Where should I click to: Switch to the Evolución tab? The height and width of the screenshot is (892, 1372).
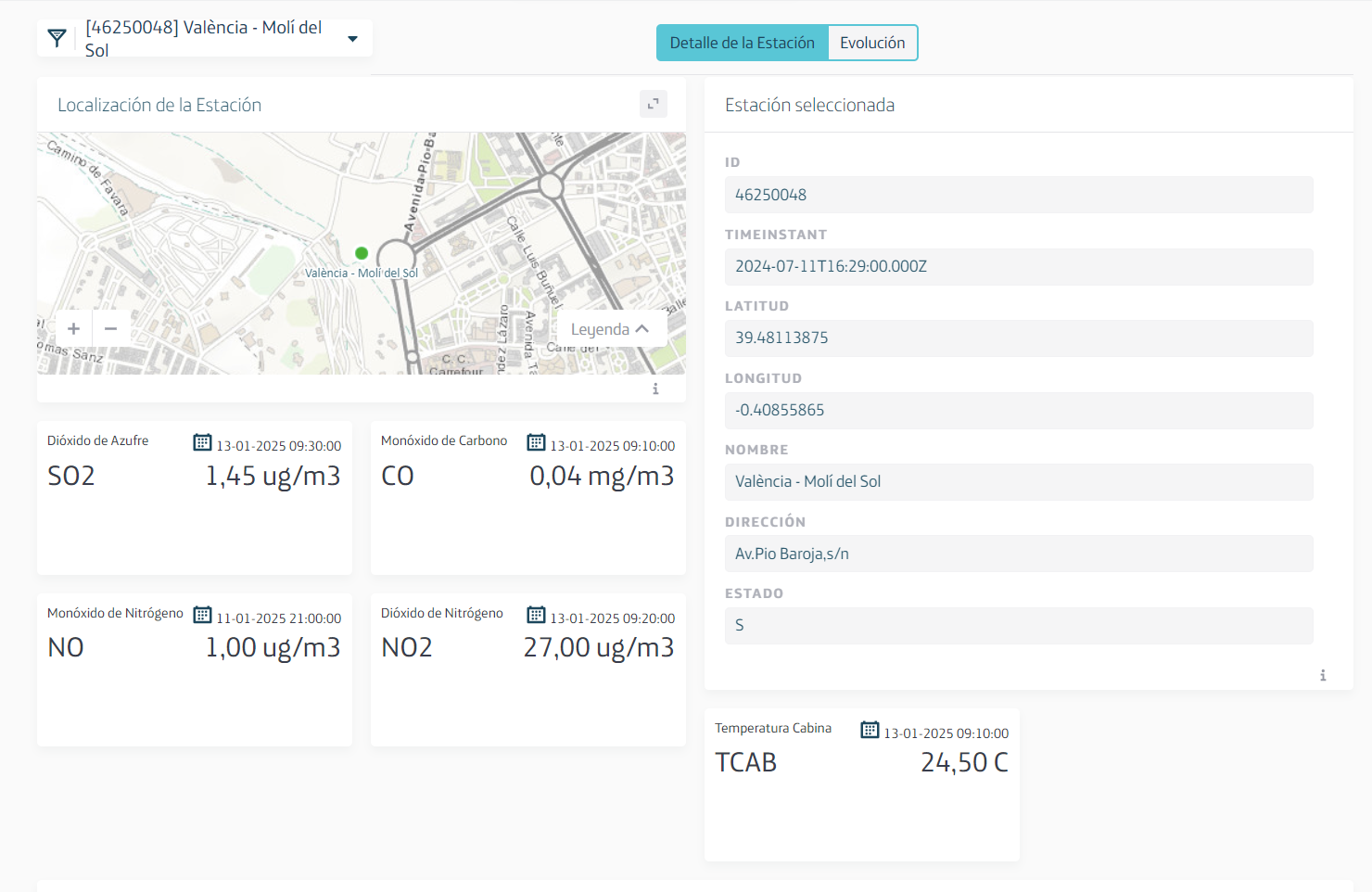point(872,43)
